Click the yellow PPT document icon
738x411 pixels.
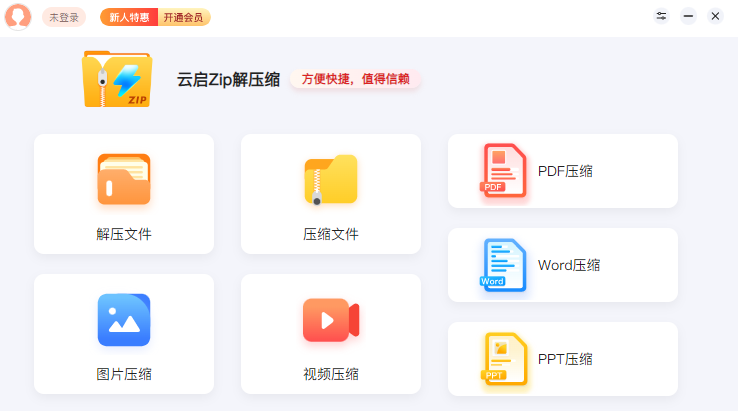503,358
